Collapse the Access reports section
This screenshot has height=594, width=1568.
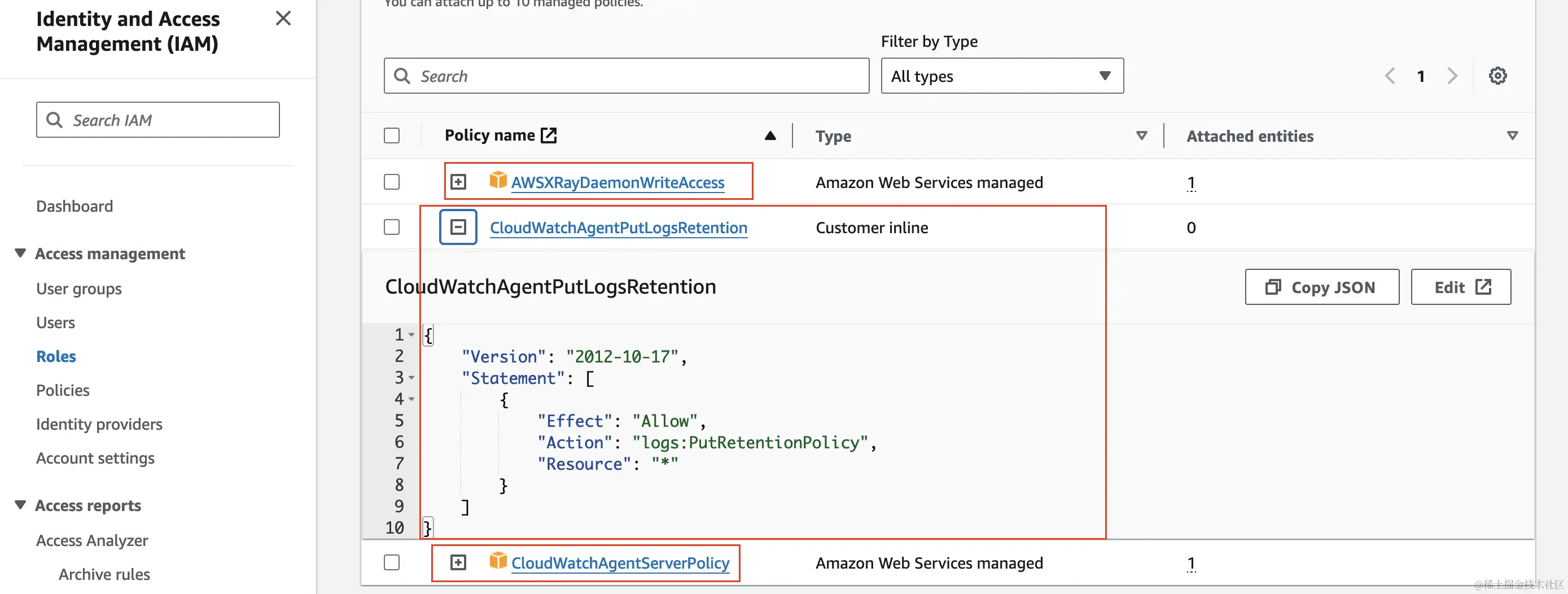(x=21, y=505)
